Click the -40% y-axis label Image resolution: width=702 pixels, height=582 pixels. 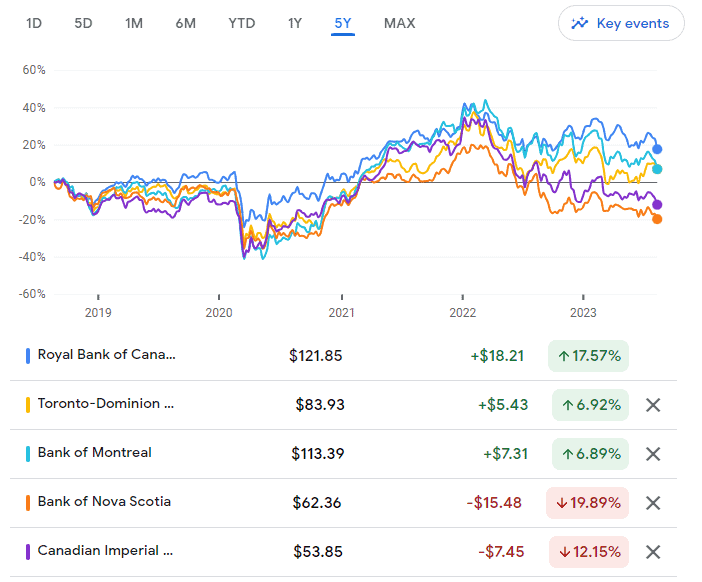point(32,257)
